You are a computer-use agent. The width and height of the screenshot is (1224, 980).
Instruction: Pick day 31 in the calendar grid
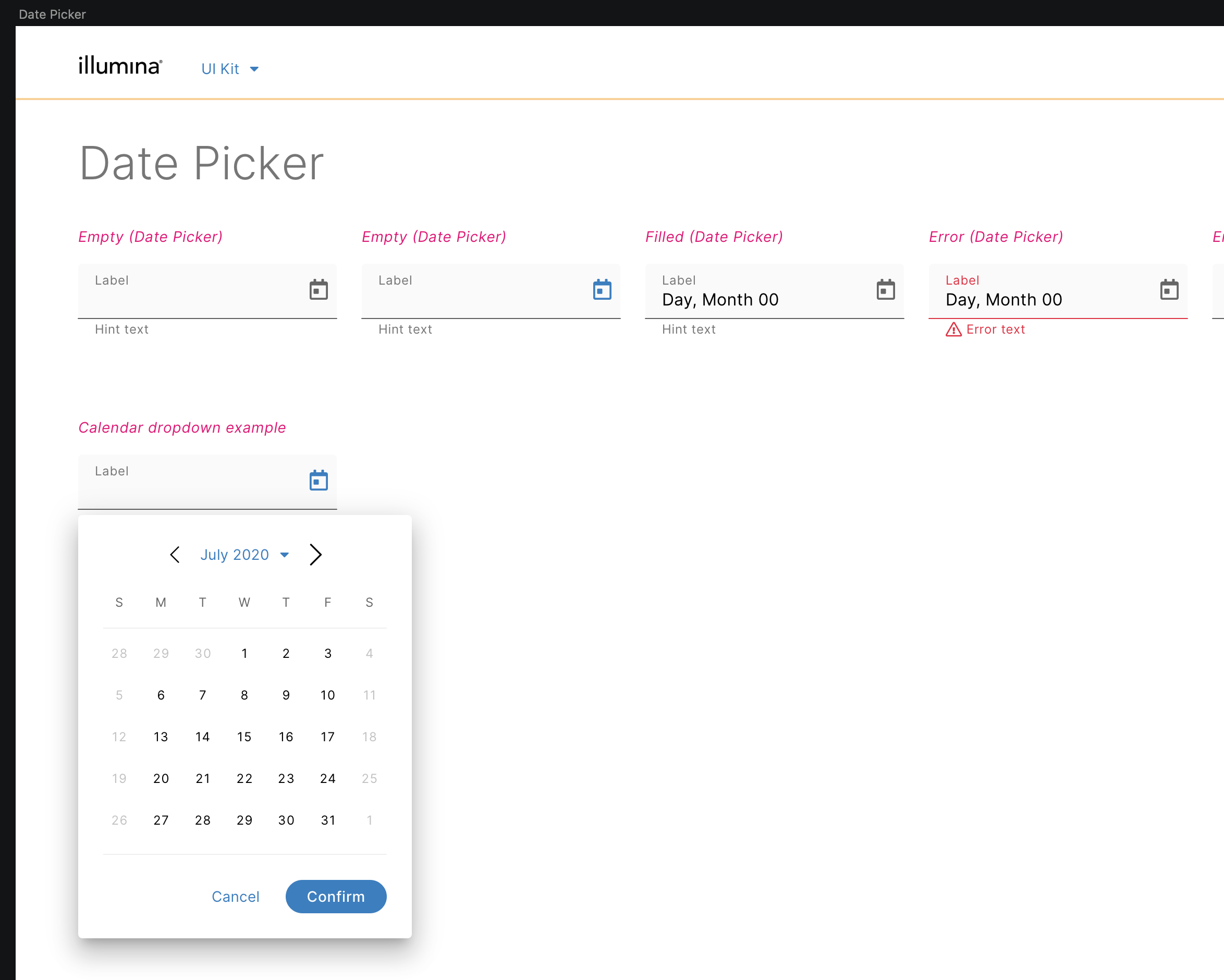(x=327, y=820)
